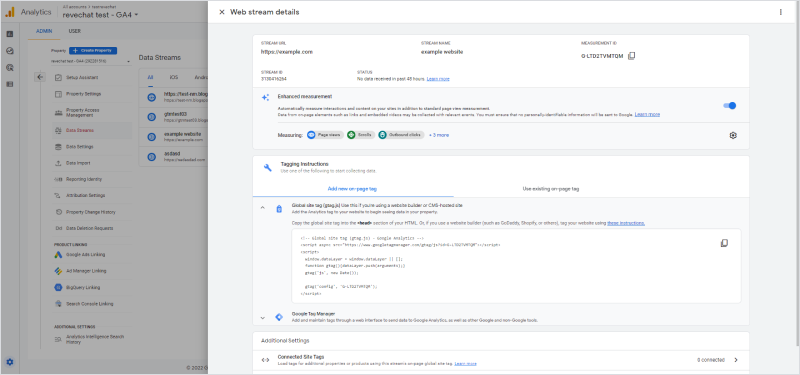Click the Global site tag icon
Screen dimensions: 800x375
pyautogui.click(x=279, y=209)
